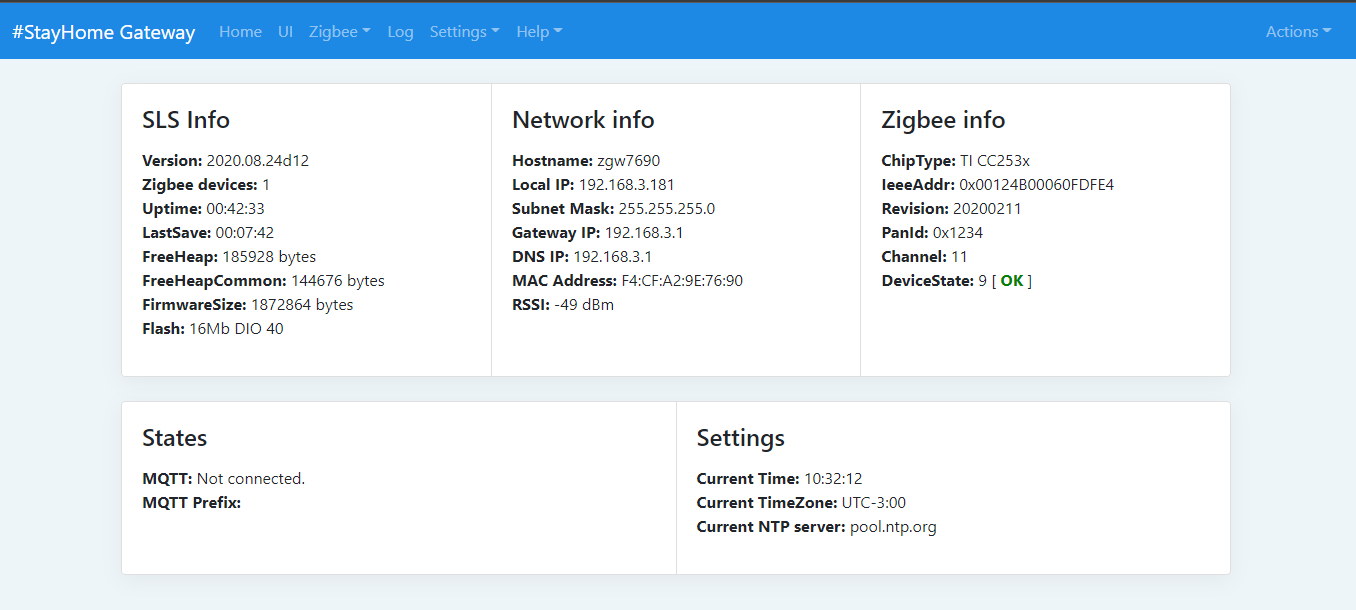
Task: Click the MQTT Not connected status
Action: click(x=250, y=479)
